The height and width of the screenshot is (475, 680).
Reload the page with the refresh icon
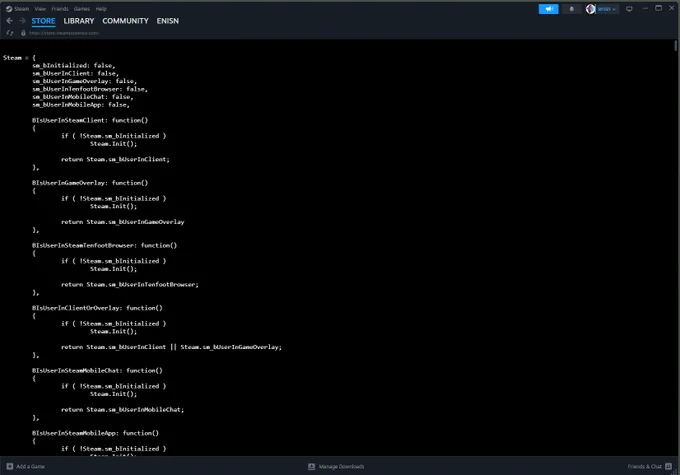(10, 33)
